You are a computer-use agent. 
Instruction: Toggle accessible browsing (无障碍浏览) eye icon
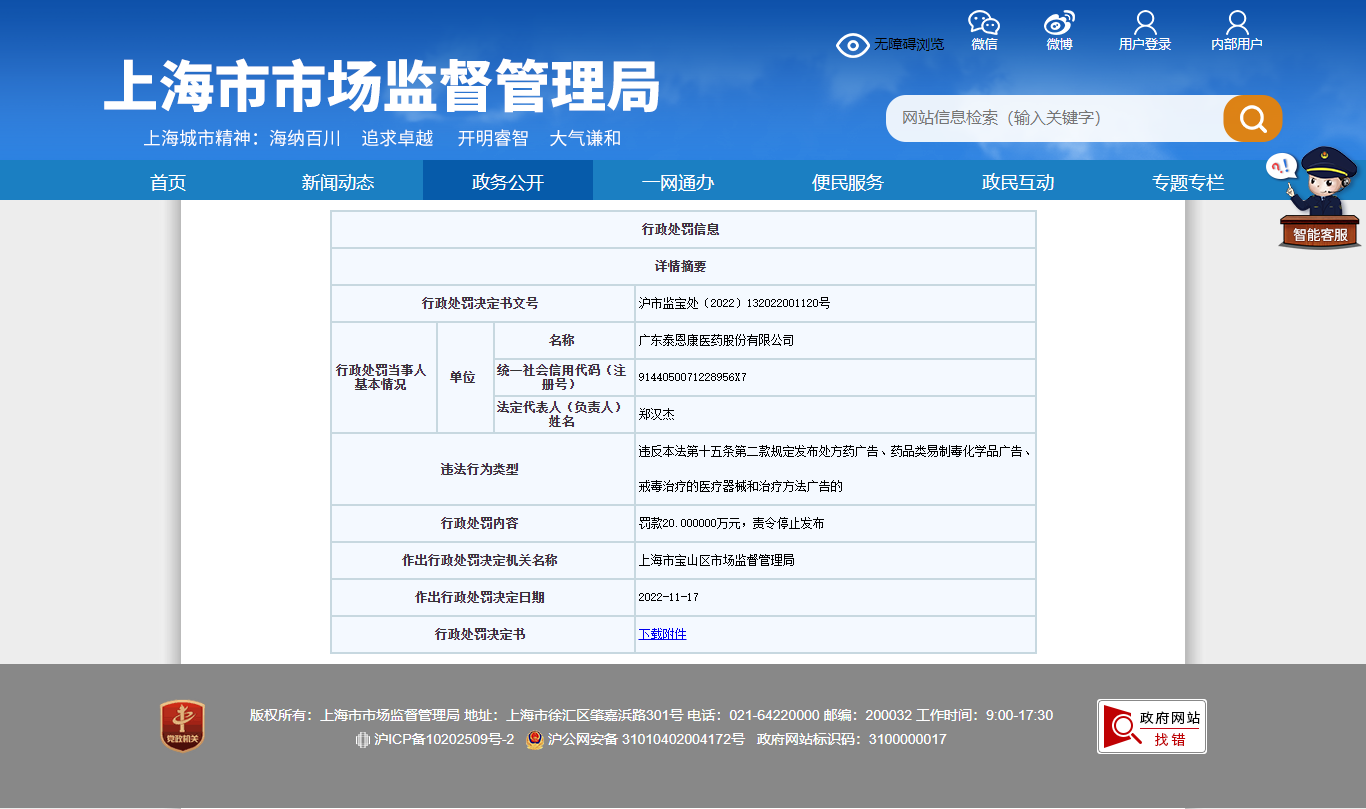(852, 45)
